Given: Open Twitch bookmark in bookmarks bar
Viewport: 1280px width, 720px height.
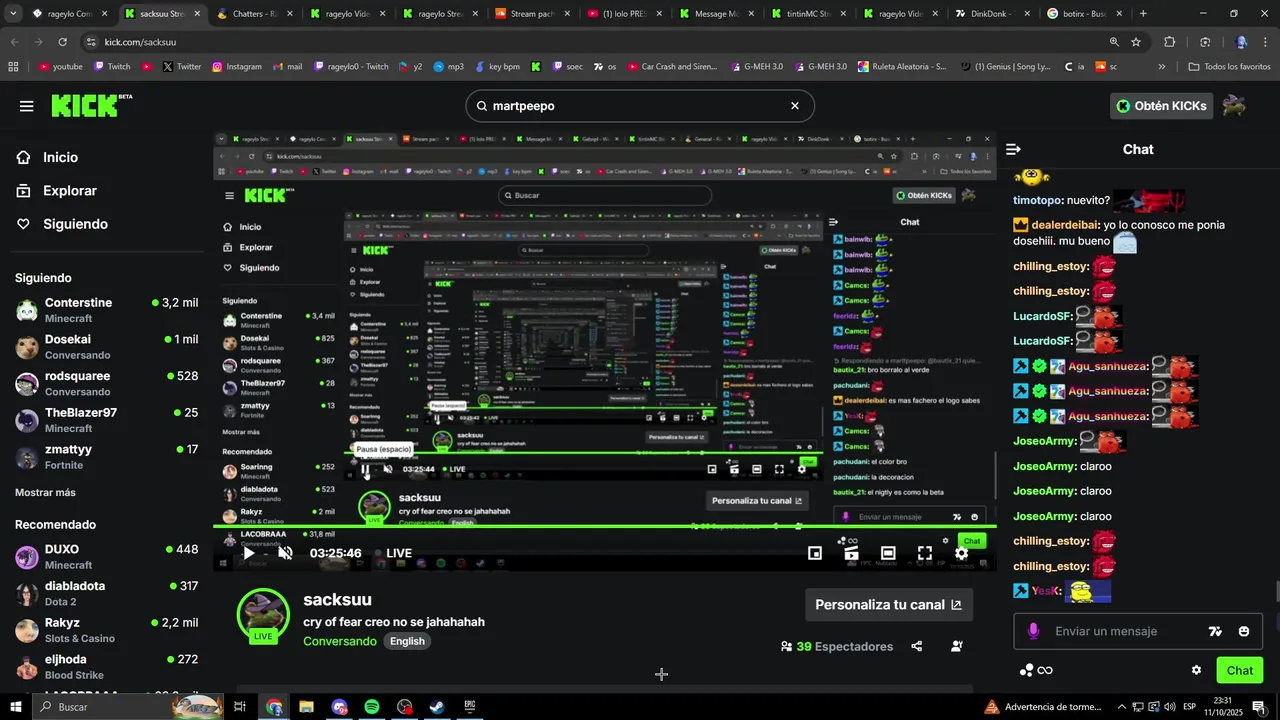Looking at the screenshot, I should 112,67.
